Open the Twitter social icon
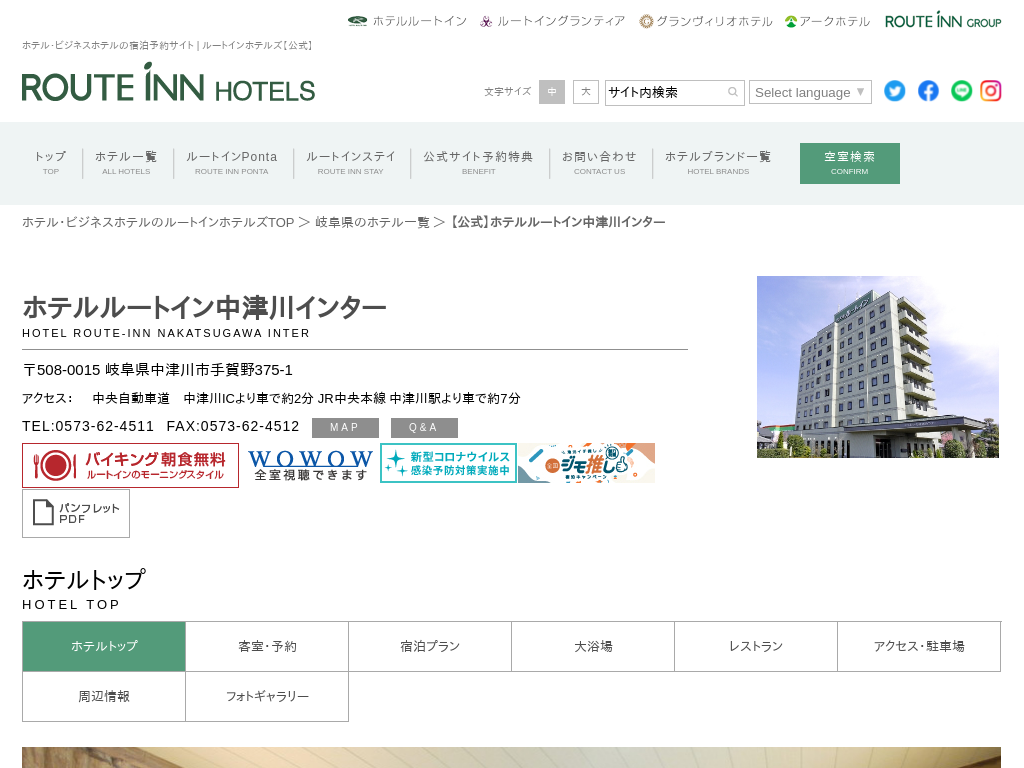 click(x=895, y=91)
